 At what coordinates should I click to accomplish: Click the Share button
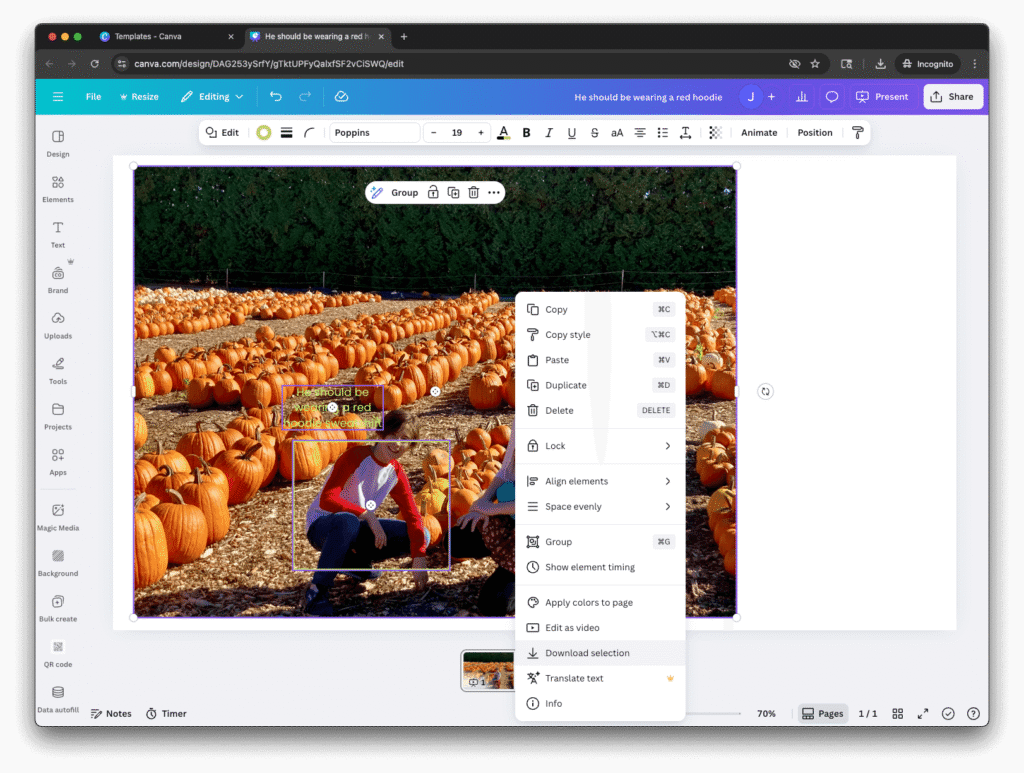pos(952,97)
